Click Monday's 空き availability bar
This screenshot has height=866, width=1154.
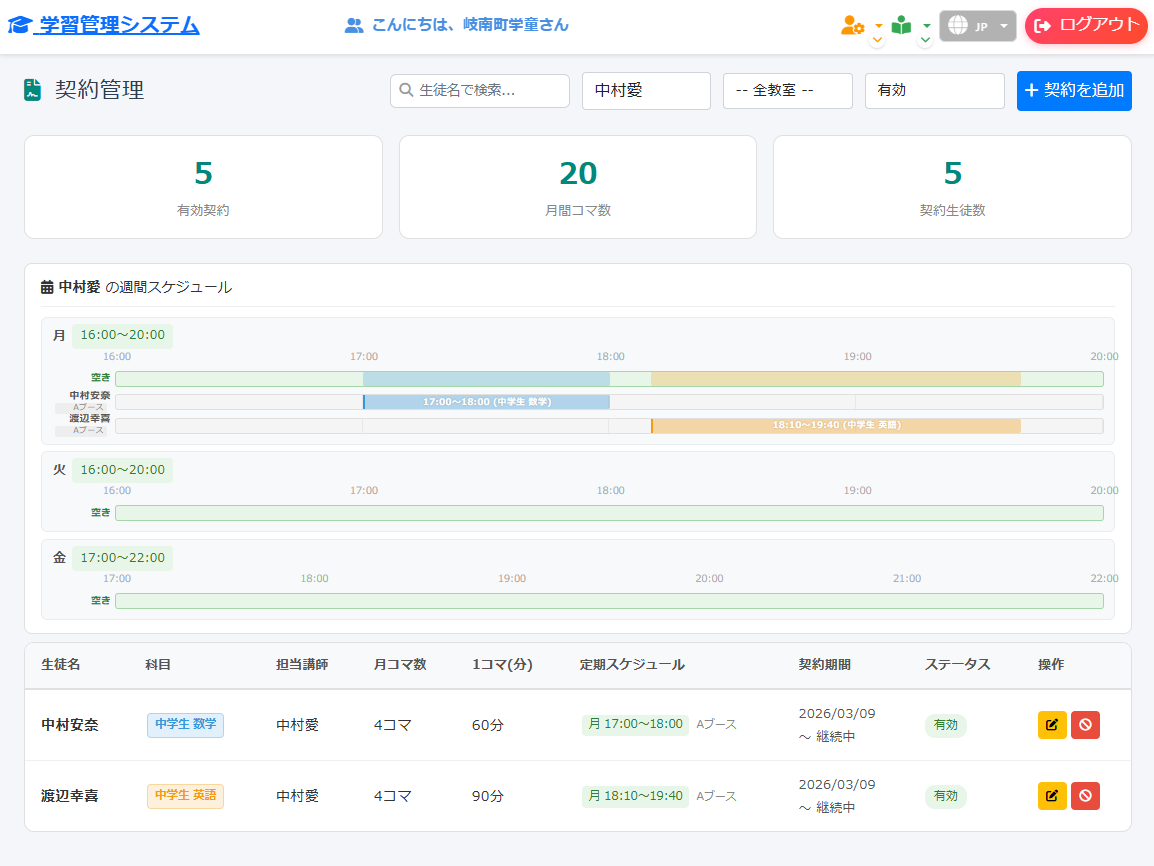[609, 379]
